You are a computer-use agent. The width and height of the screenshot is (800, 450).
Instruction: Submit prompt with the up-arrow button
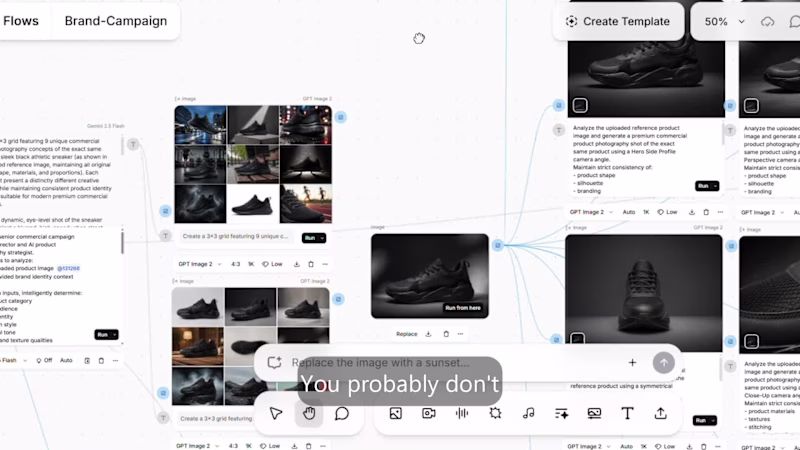coord(664,363)
